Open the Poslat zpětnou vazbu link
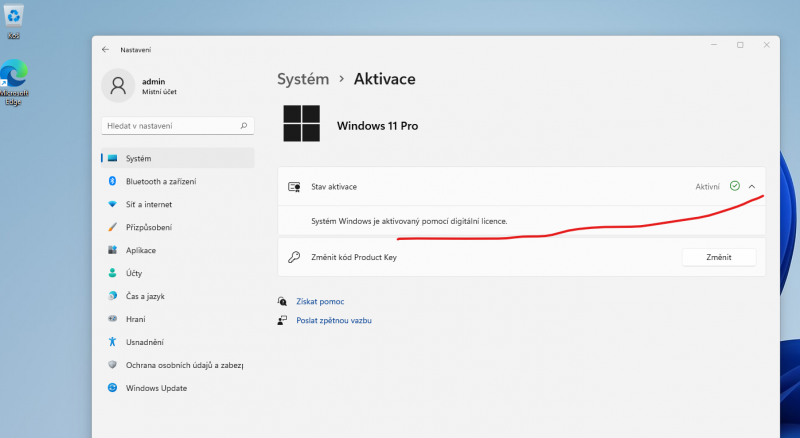Image resolution: width=800 pixels, height=438 pixels. pos(334,321)
